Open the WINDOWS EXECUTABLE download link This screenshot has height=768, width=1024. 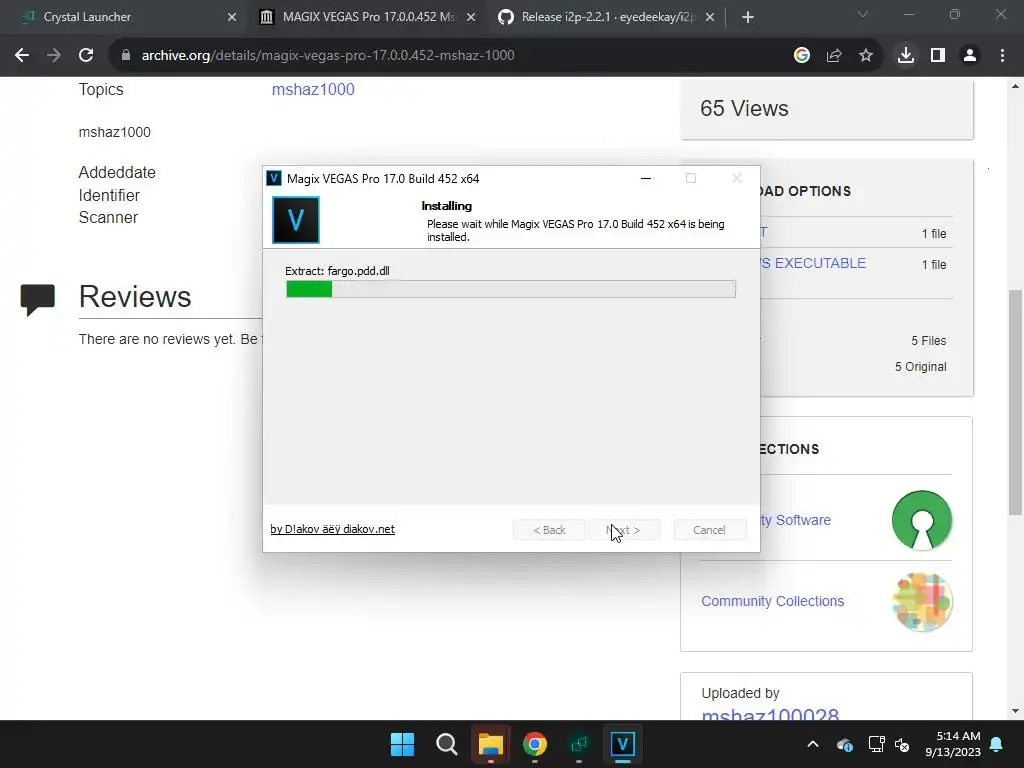[x=812, y=263]
